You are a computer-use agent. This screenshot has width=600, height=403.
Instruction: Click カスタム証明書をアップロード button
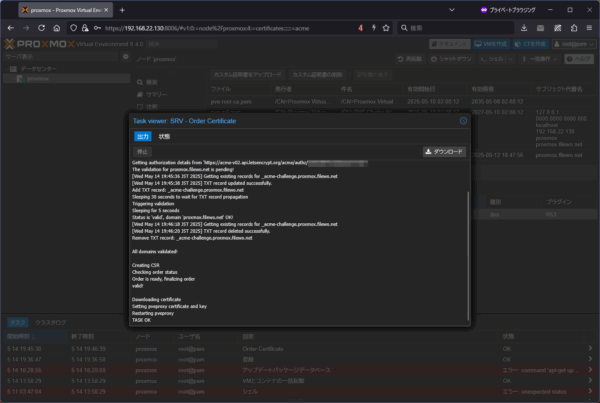(247, 75)
